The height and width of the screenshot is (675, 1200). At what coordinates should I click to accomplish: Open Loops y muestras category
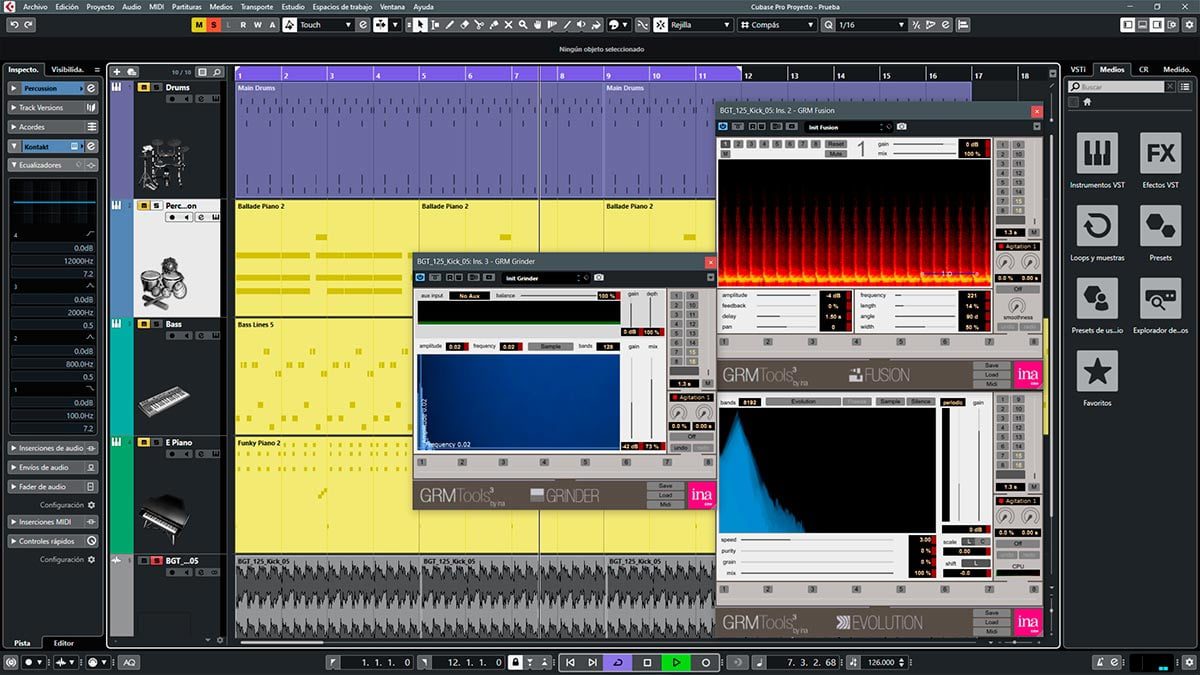pyautogui.click(x=1097, y=234)
